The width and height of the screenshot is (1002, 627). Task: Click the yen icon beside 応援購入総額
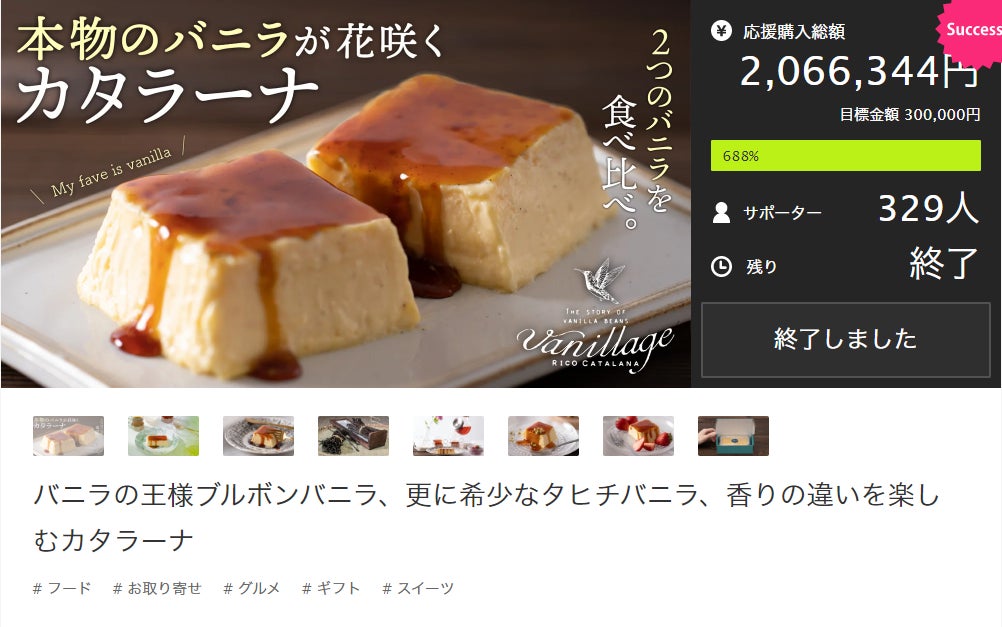coord(721,30)
